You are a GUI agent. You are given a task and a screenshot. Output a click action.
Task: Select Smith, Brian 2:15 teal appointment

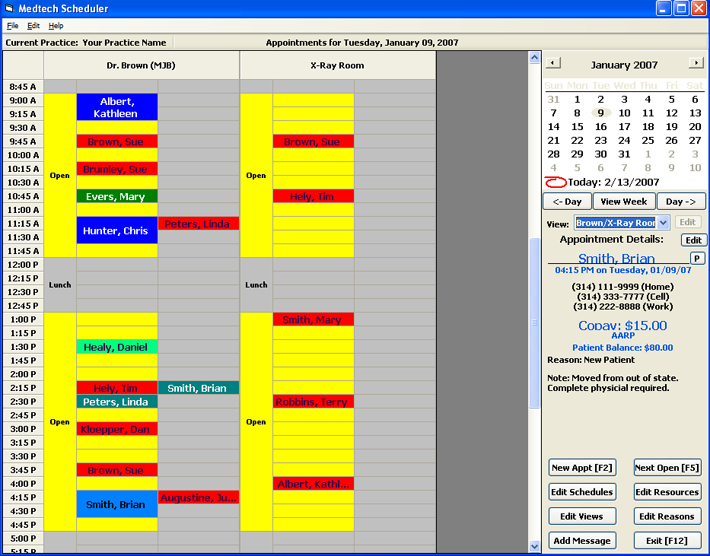click(x=198, y=388)
